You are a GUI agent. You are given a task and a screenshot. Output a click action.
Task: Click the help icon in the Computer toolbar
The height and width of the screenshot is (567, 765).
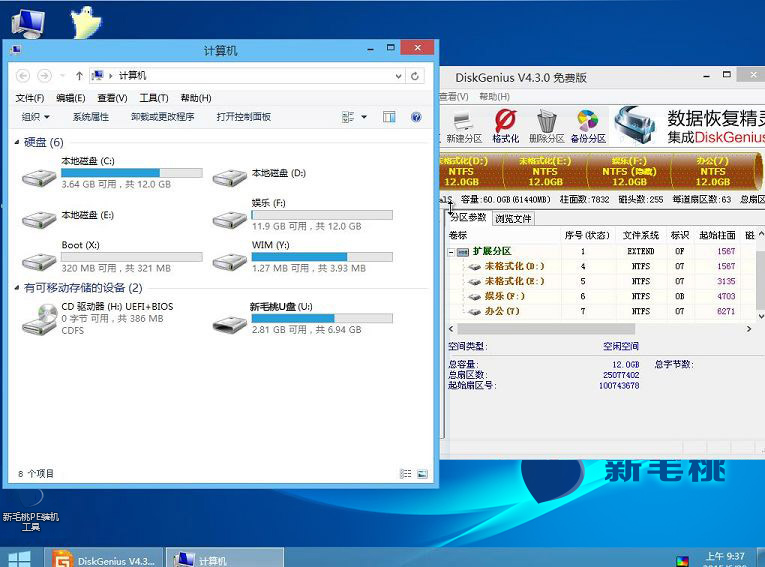point(416,117)
